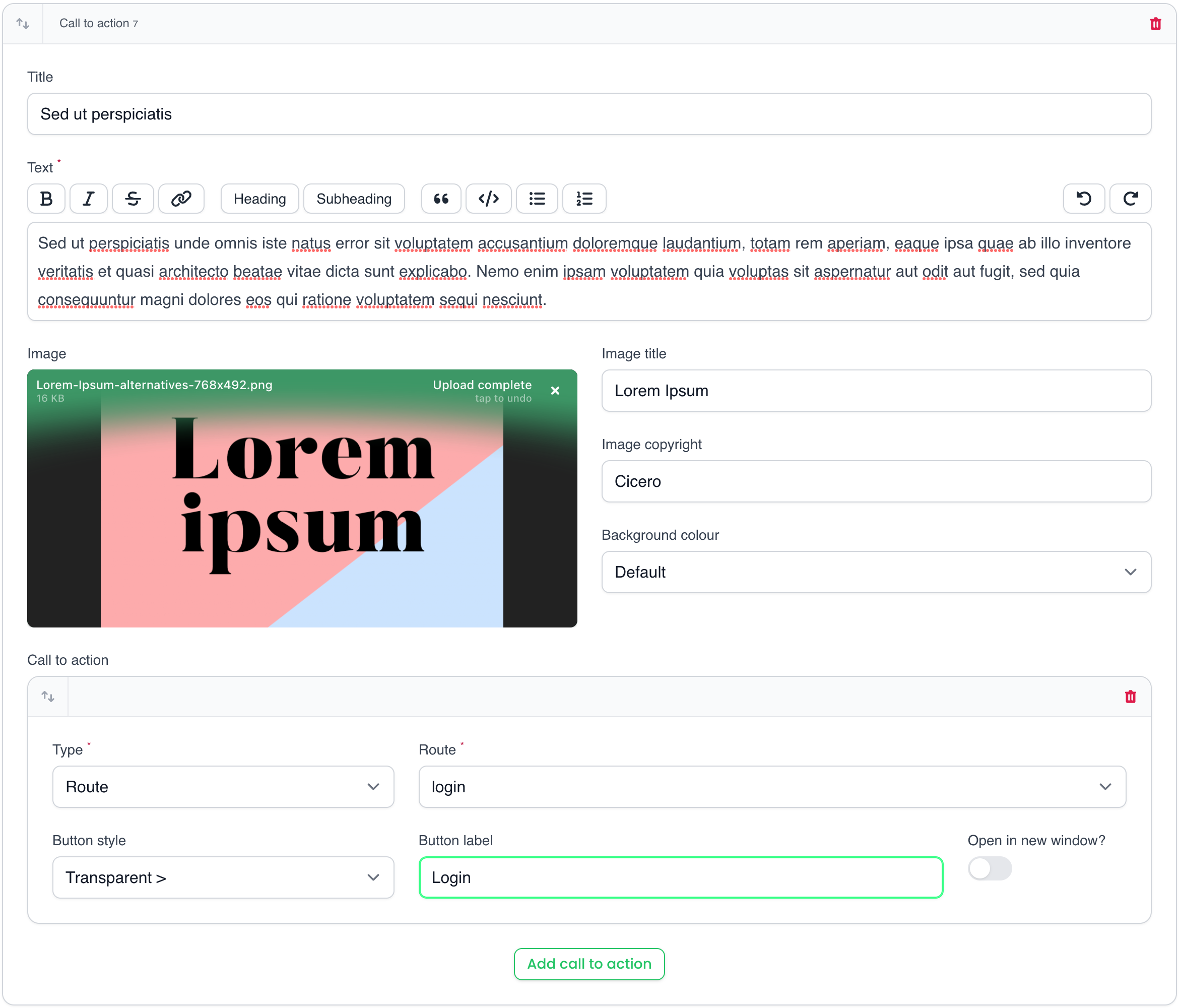This screenshot has height=1008, width=1180.
Task: Remove the uploaded Lorem Ipsum image
Action: (x=555, y=391)
